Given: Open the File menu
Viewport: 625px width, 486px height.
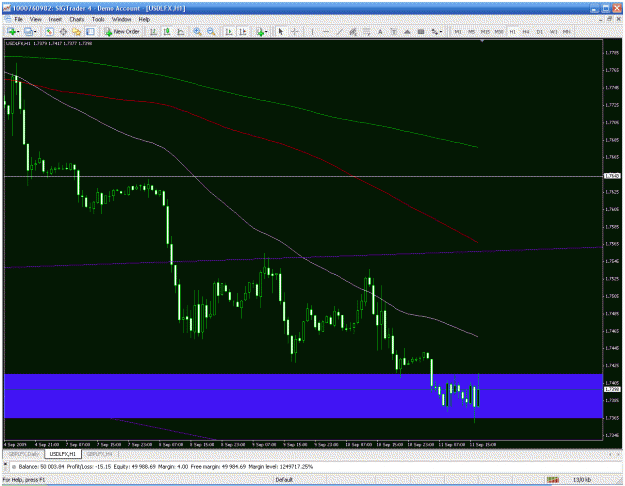Looking at the screenshot, I should [x=18, y=19].
